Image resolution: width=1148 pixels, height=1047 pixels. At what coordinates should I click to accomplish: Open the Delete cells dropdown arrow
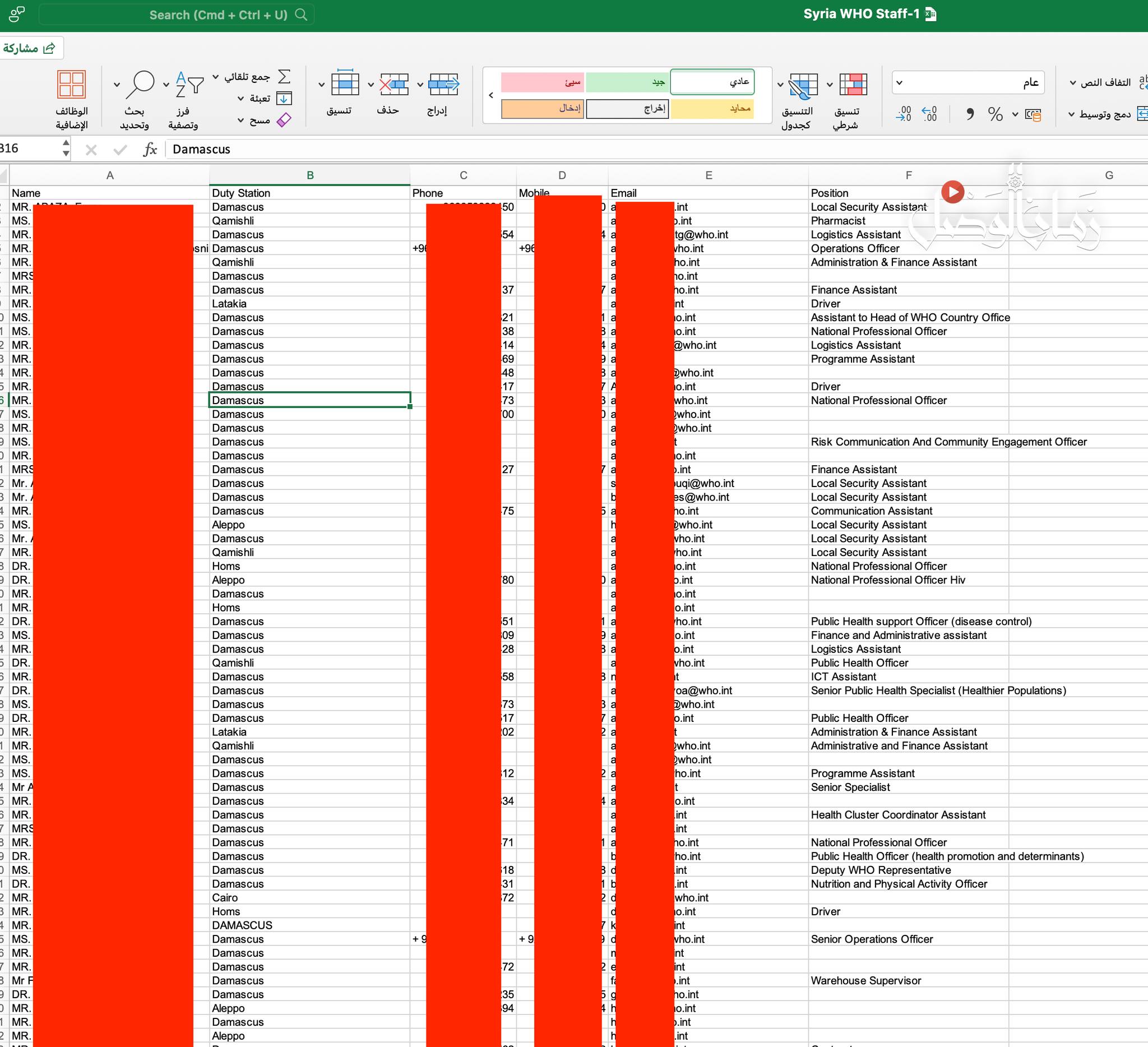(x=371, y=85)
